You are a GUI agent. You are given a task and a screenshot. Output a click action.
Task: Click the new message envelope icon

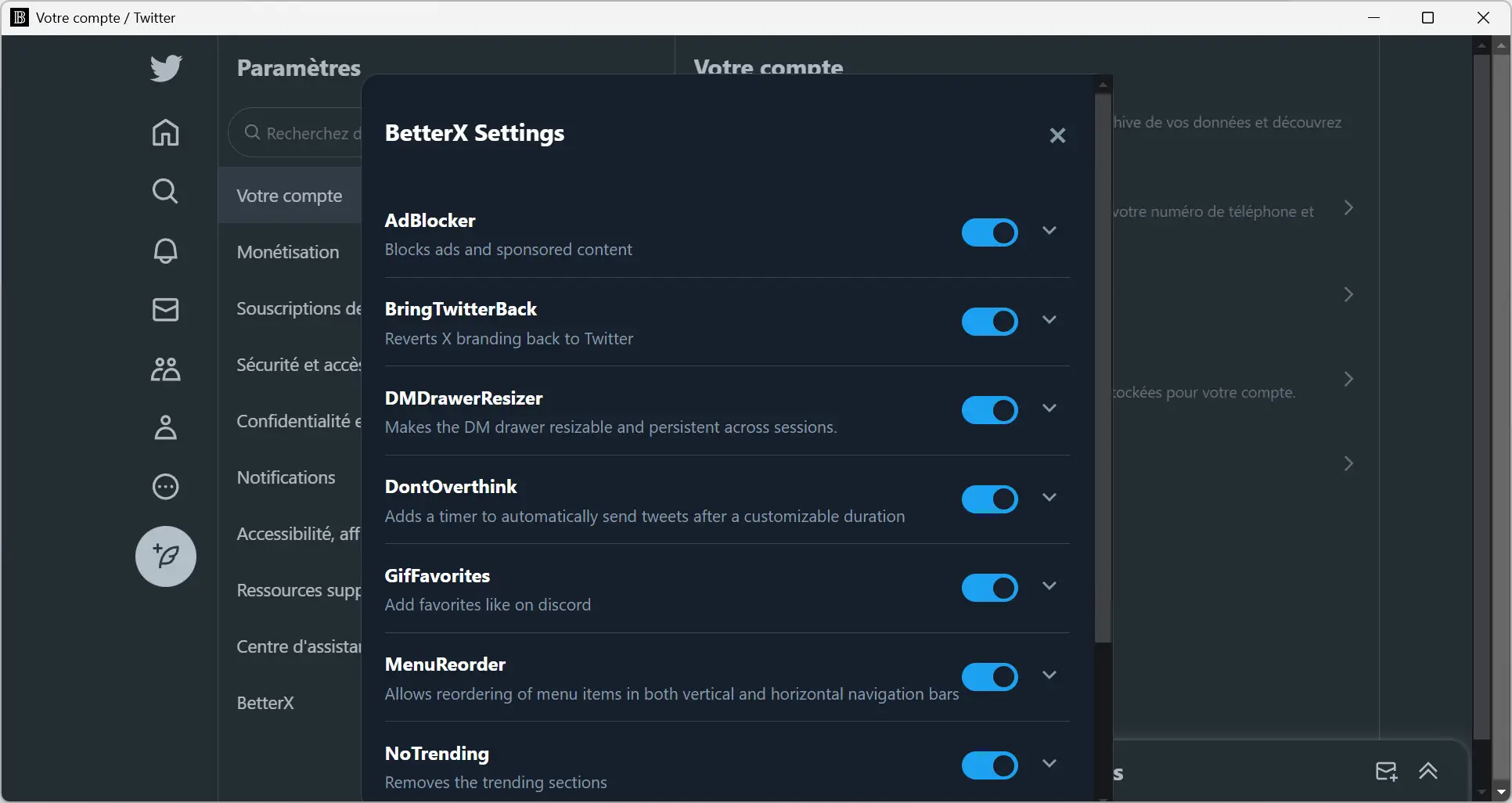(1386, 772)
